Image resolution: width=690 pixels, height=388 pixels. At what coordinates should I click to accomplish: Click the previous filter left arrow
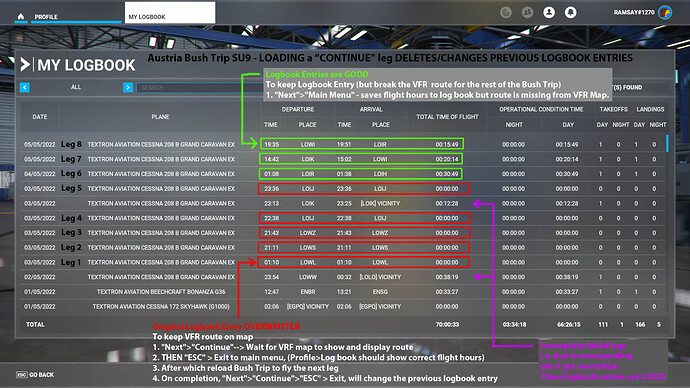25,88
